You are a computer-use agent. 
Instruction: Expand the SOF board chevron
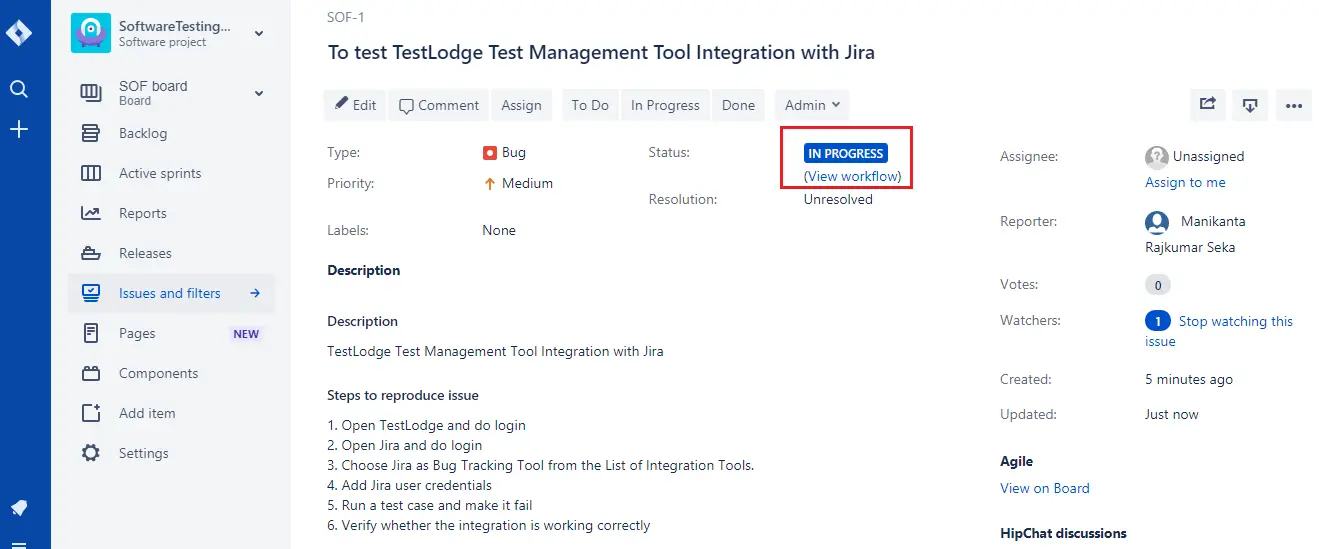[259, 93]
